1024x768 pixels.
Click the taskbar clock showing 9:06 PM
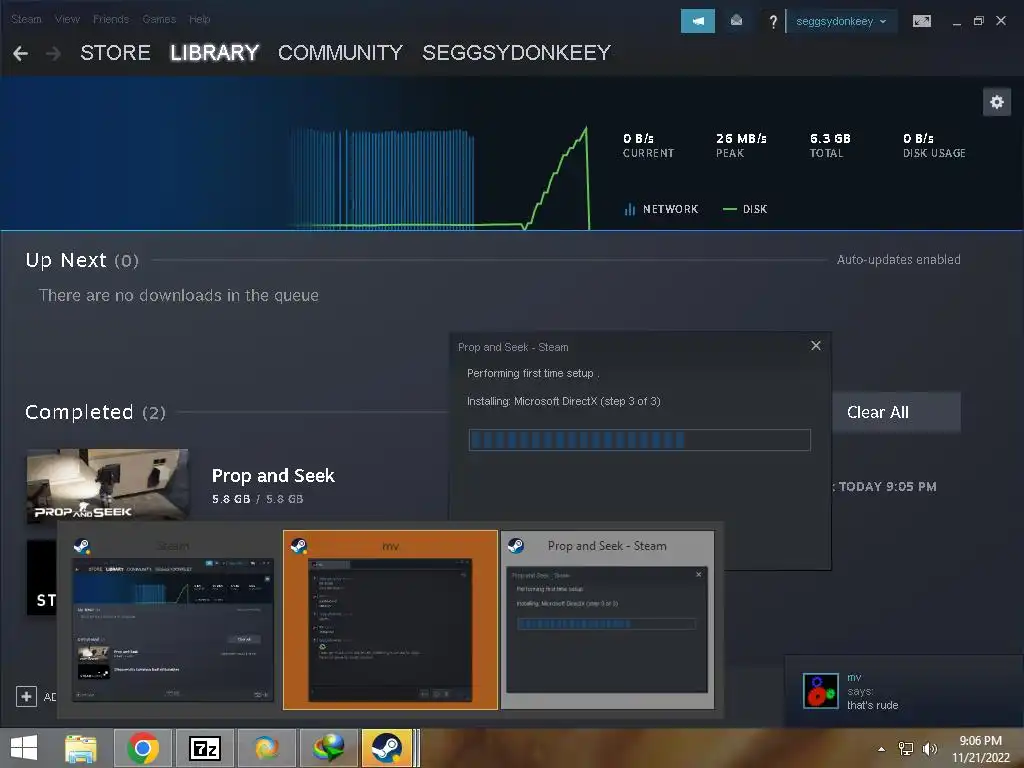980,748
